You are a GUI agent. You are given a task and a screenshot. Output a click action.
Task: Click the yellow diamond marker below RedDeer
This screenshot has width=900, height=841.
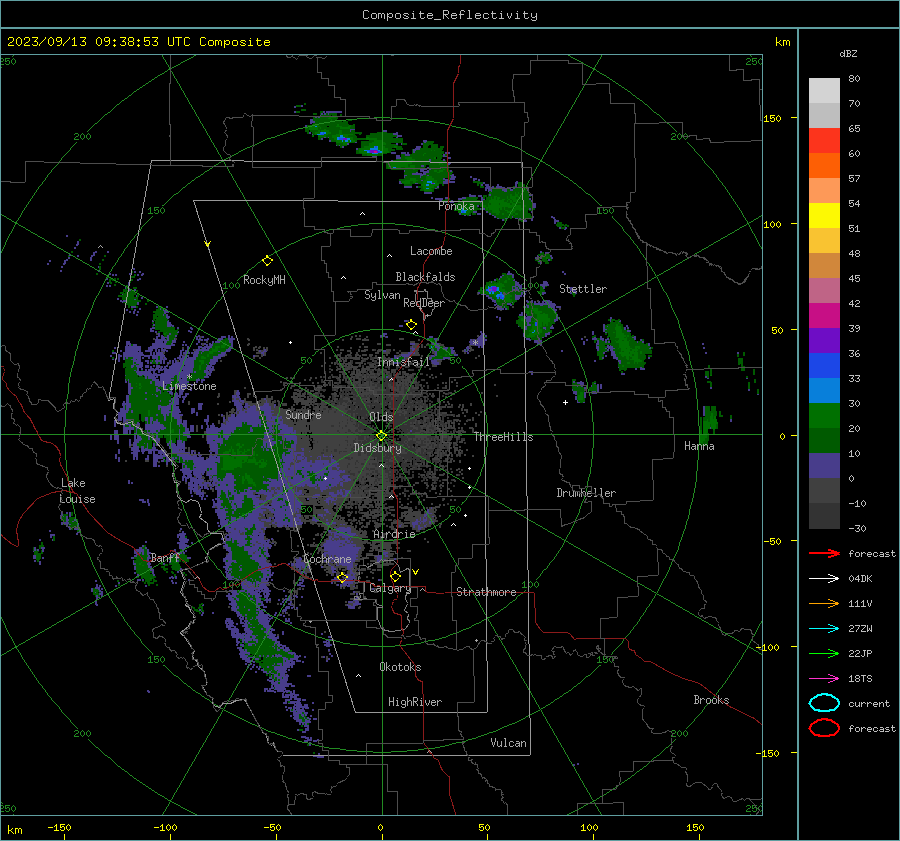[x=411, y=325]
